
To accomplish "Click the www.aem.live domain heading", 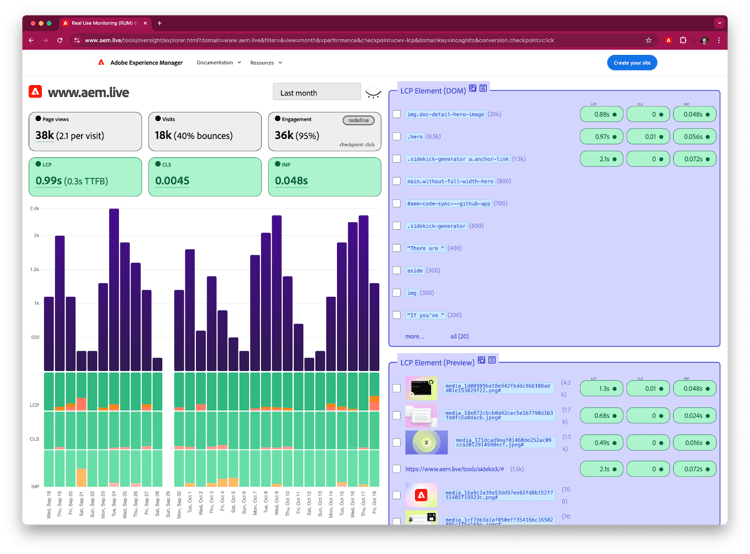I will [x=88, y=92].
